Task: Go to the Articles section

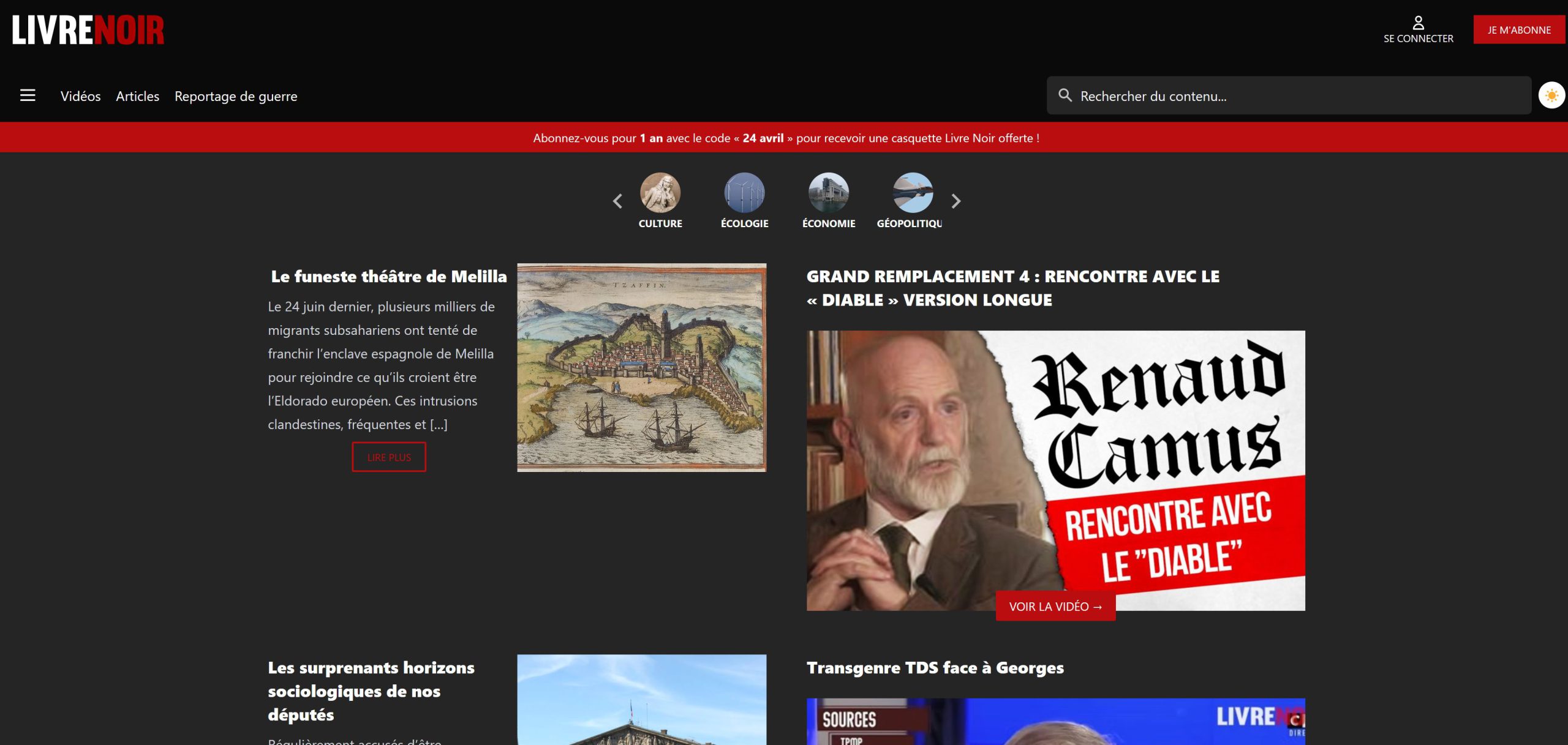Action: 138,96
